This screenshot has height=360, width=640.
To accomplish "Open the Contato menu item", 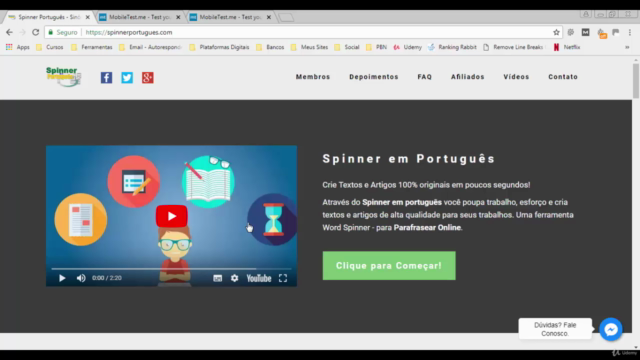I will pyautogui.click(x=563, y=77).
